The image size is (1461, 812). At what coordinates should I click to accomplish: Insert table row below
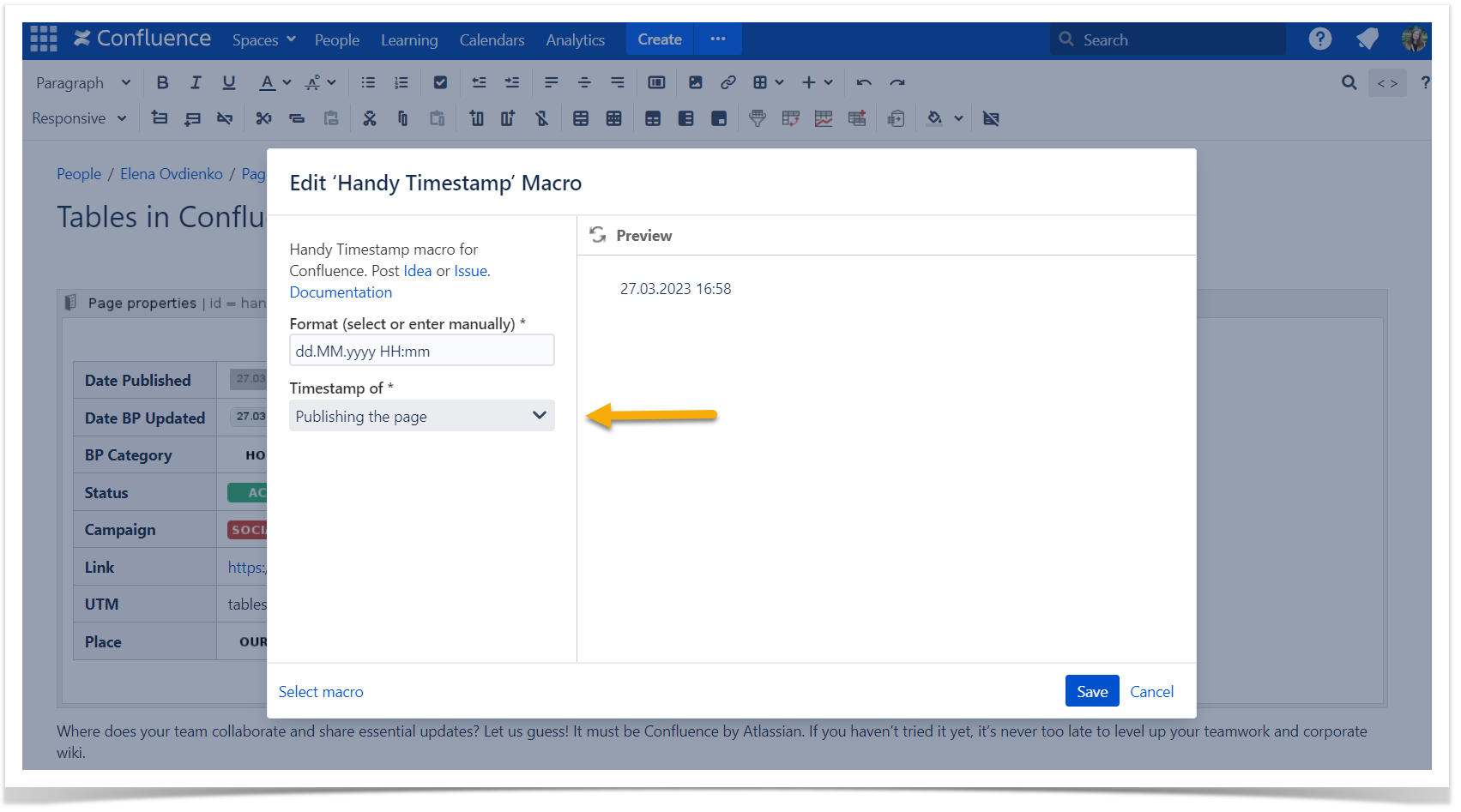(192, 118)
